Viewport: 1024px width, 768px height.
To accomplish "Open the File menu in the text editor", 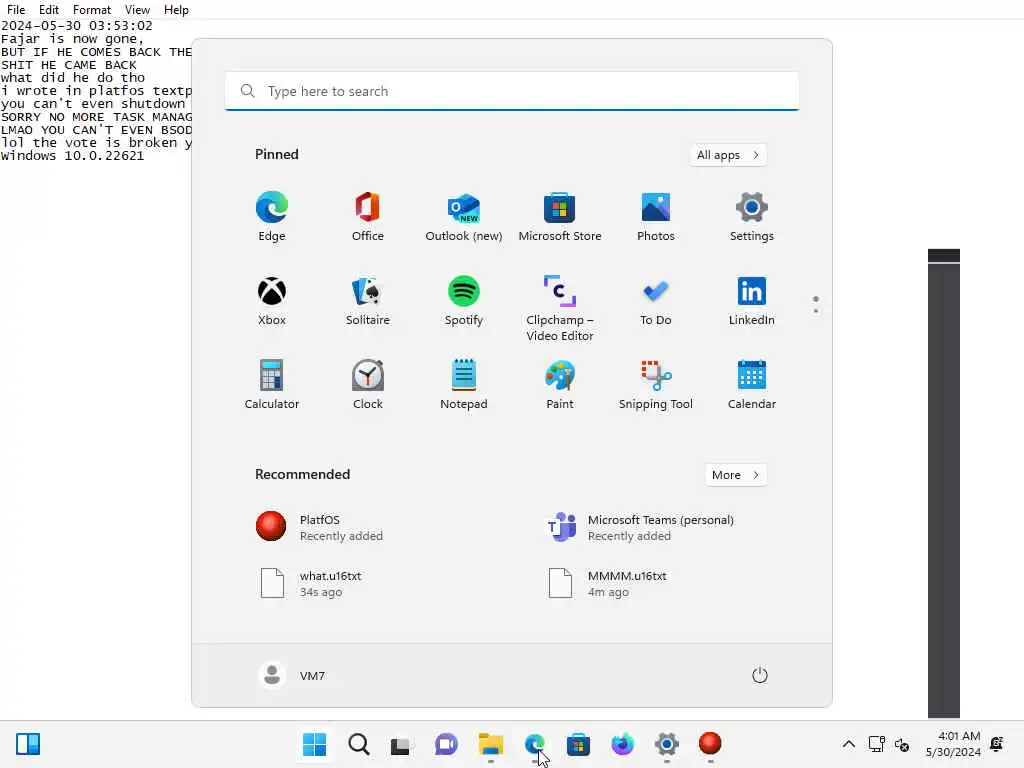I will [x=16, y=10].
